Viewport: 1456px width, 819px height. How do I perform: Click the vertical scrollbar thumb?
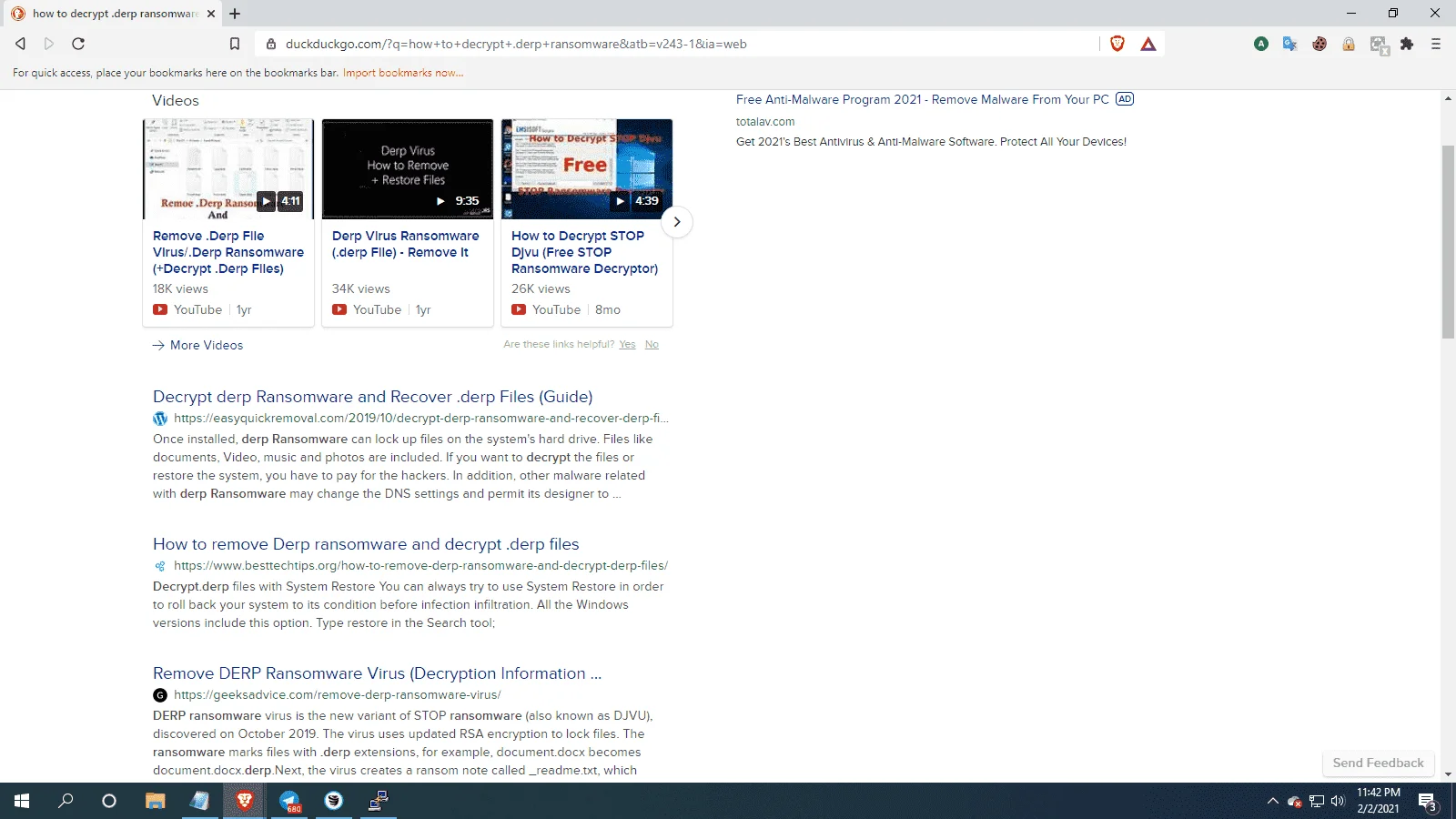pyautogui.click(x=1448, y=241)
